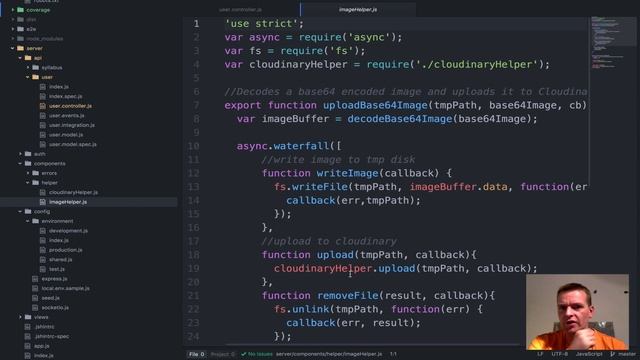This screenshot has width=640, height=360.
Task: Click file icon beside .jshintrc-spec
Action: click(27, 336)
